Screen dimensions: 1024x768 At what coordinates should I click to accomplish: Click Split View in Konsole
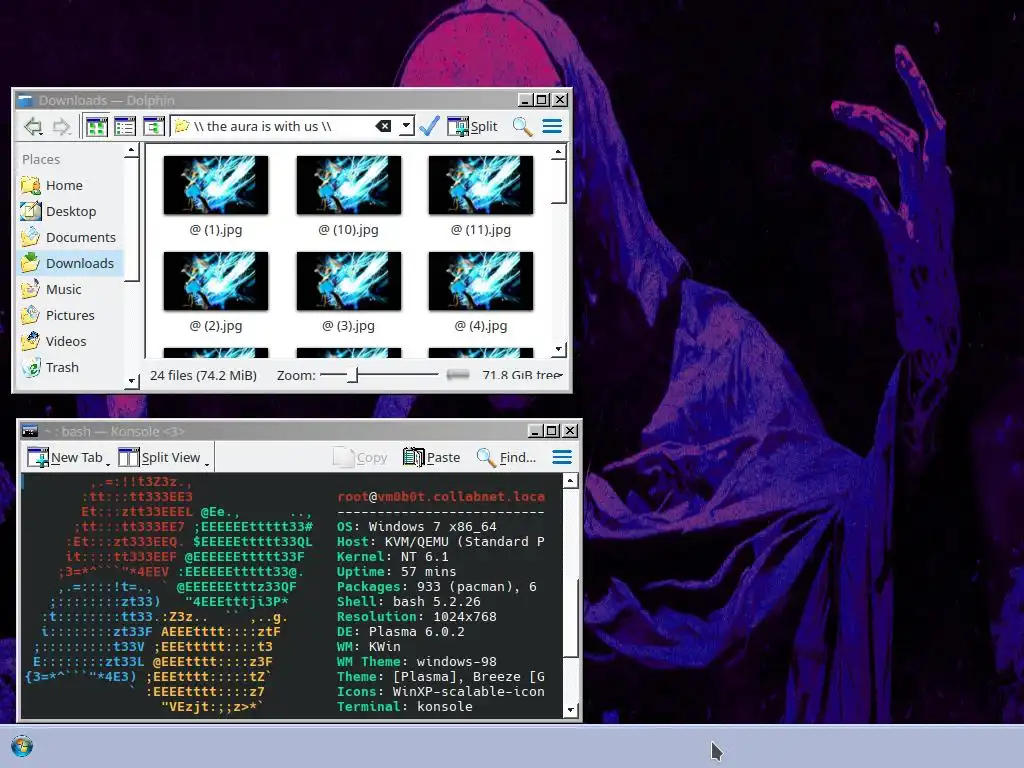click(160, 457)
